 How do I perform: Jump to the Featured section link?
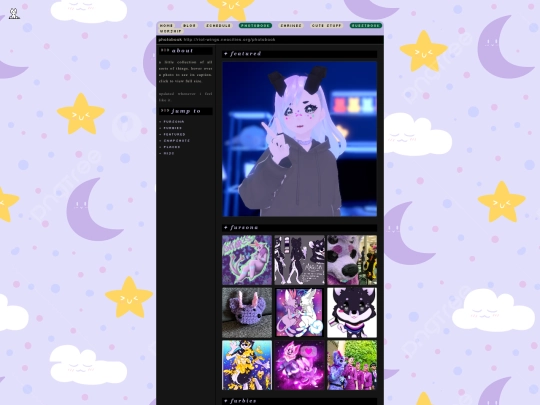(x=174, y=134)
